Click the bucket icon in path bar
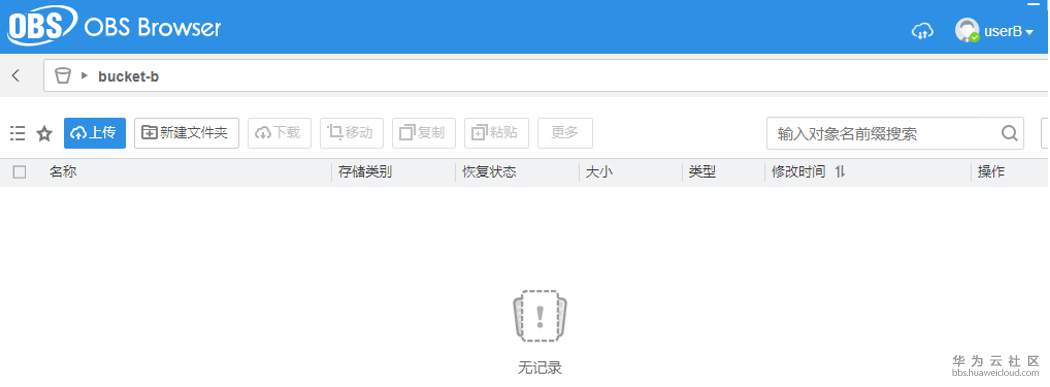The image size is (1050, 387). 62,76
